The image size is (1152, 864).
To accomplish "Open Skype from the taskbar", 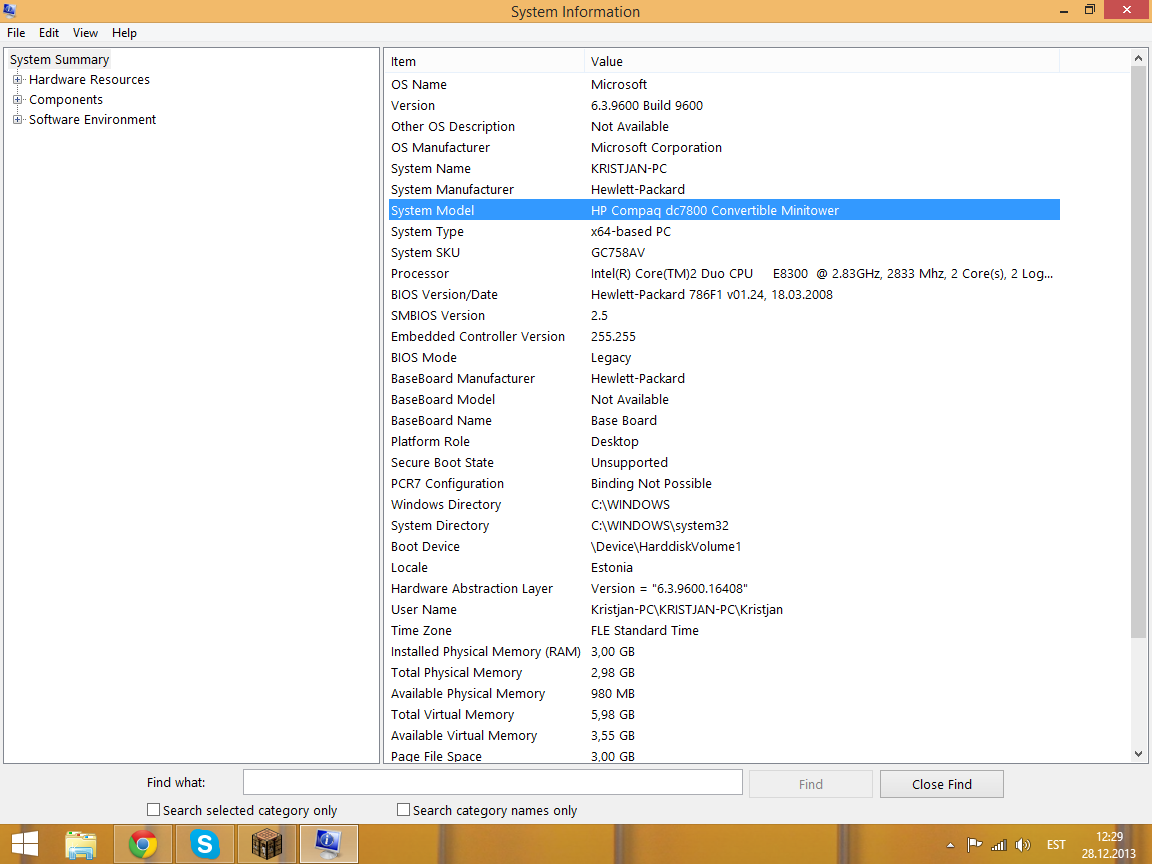I will coord(204,844).
